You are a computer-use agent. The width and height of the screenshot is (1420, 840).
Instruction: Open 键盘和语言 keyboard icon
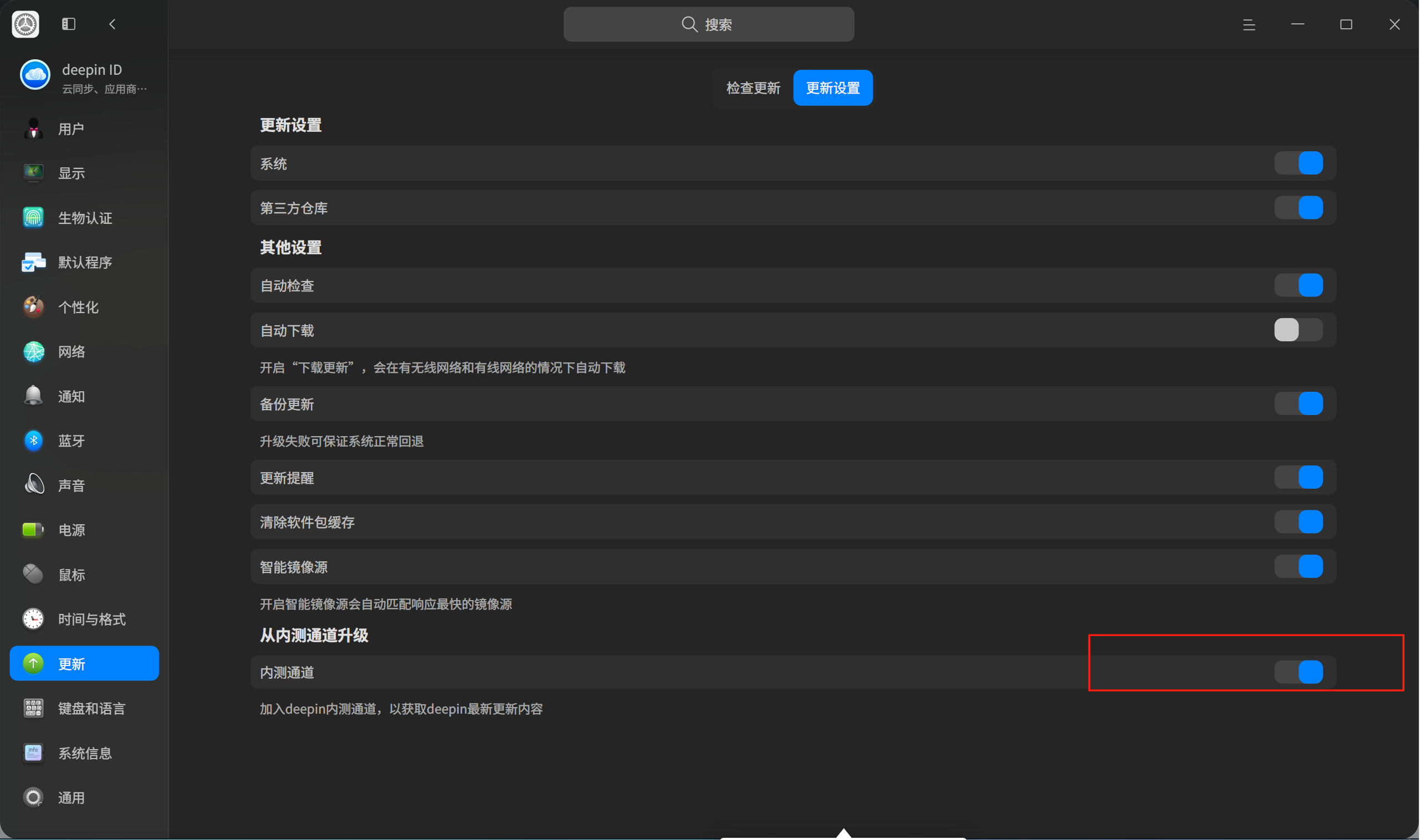point(33,708)
